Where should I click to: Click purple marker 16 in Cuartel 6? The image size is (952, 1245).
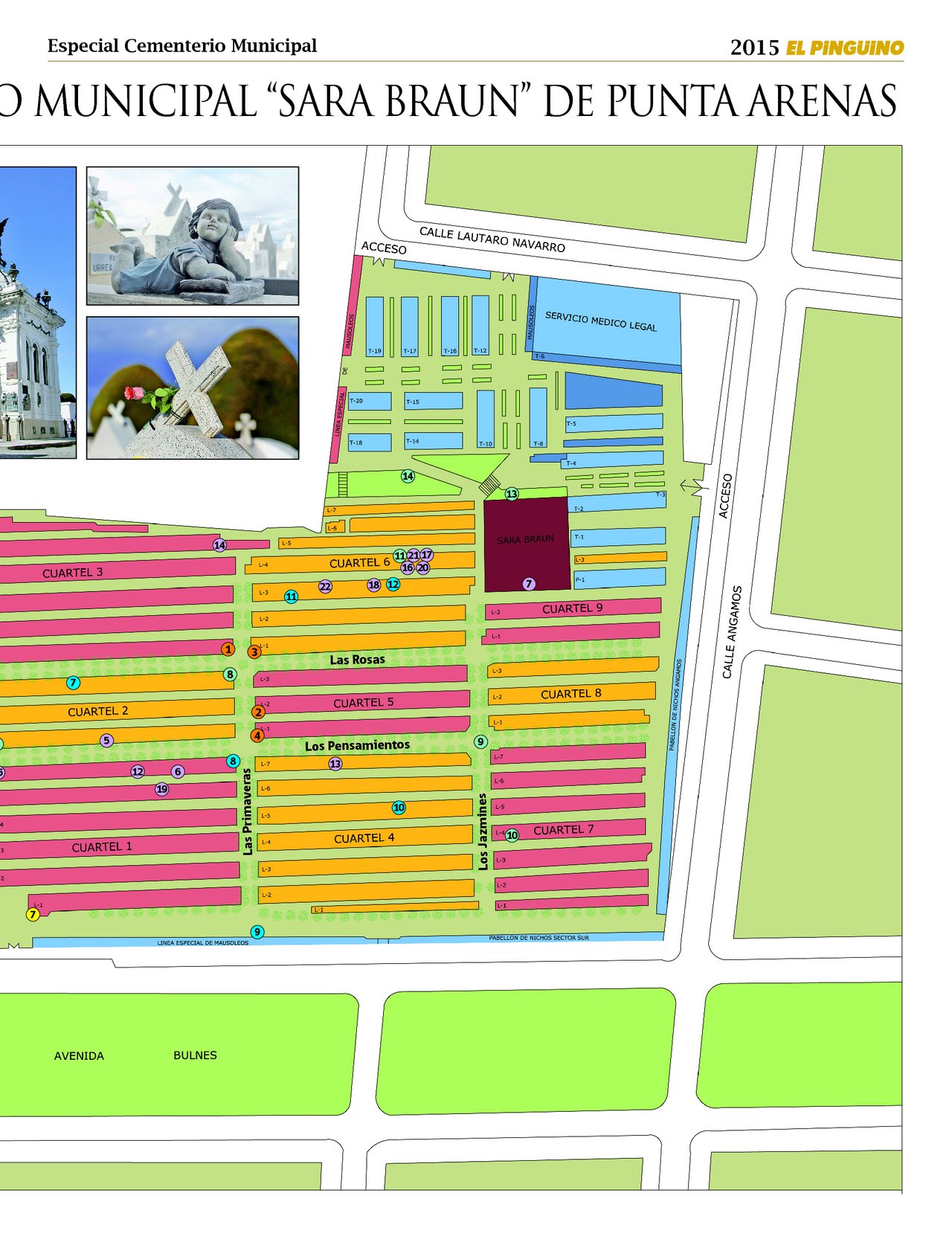click(407, 567)
